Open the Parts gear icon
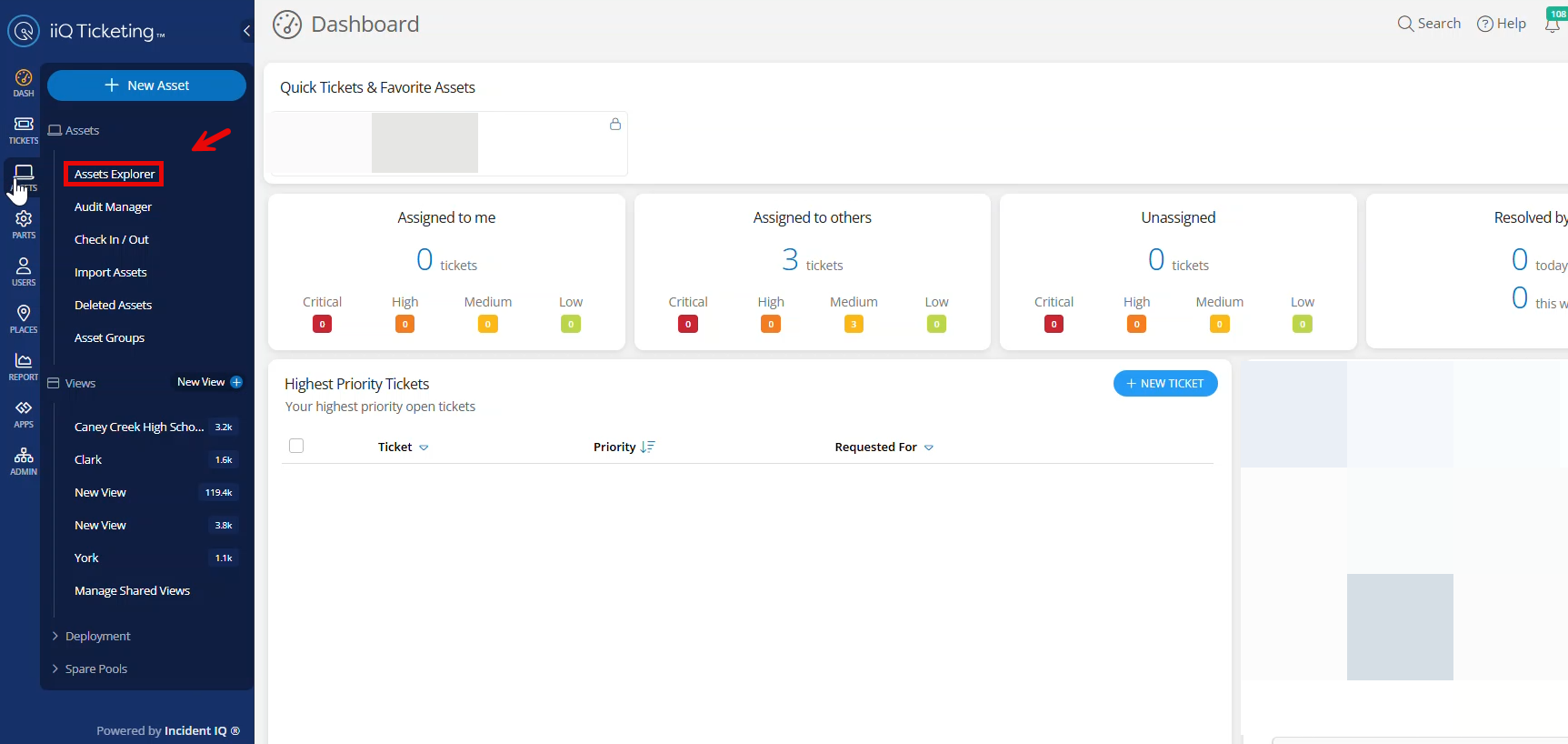The height and width of the screenshot is (744, 1568). 24,223
